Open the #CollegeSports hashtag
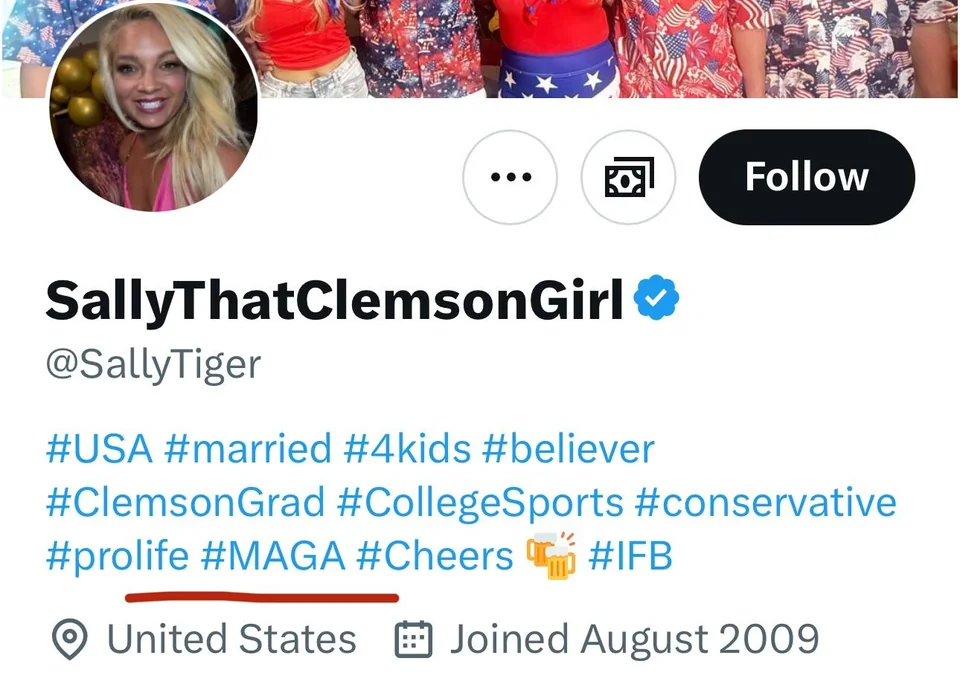The width and height of the screenshot is (960, 690). (x=480, y=502)
